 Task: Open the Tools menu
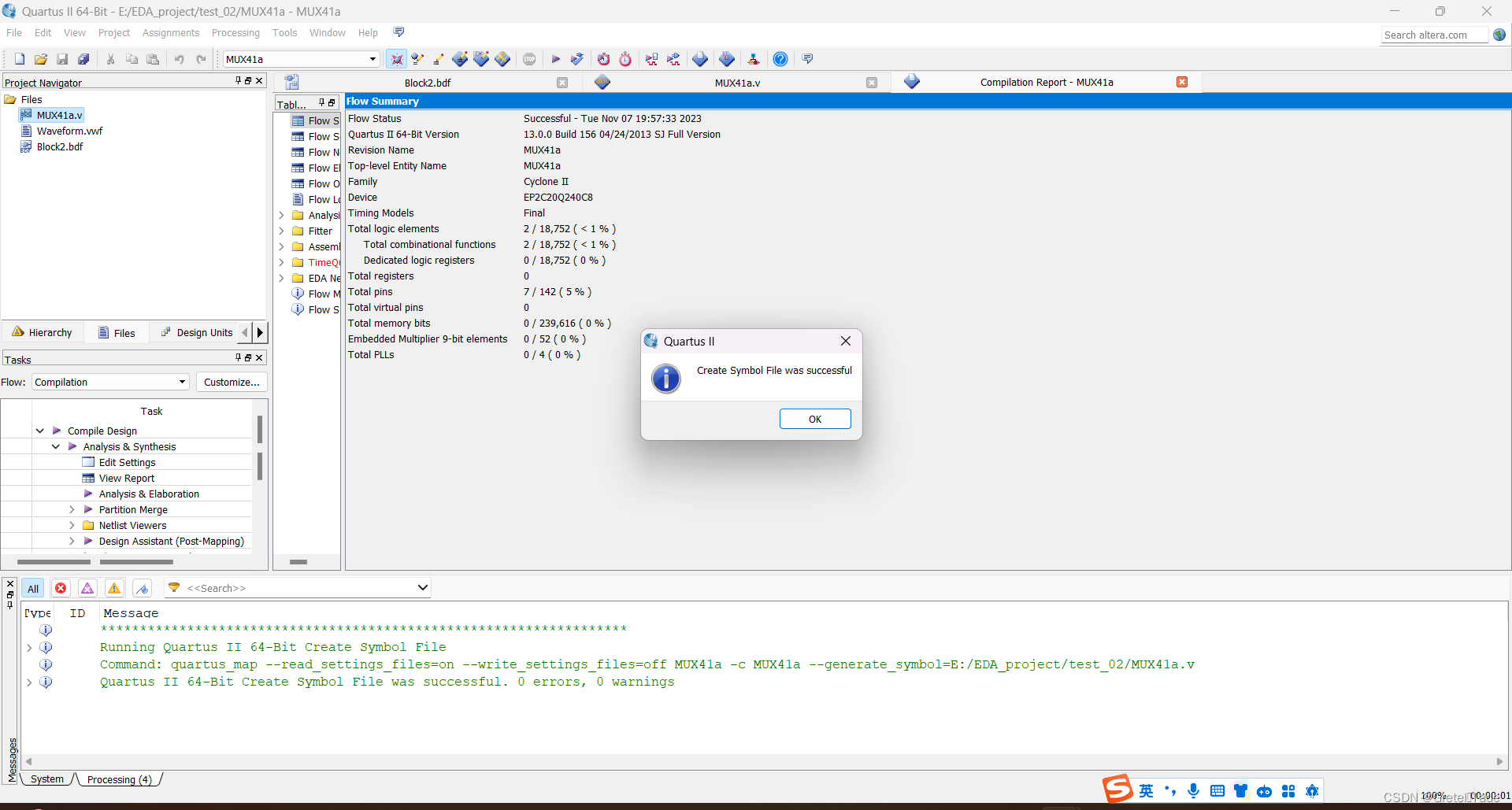(x=284, y=33)
